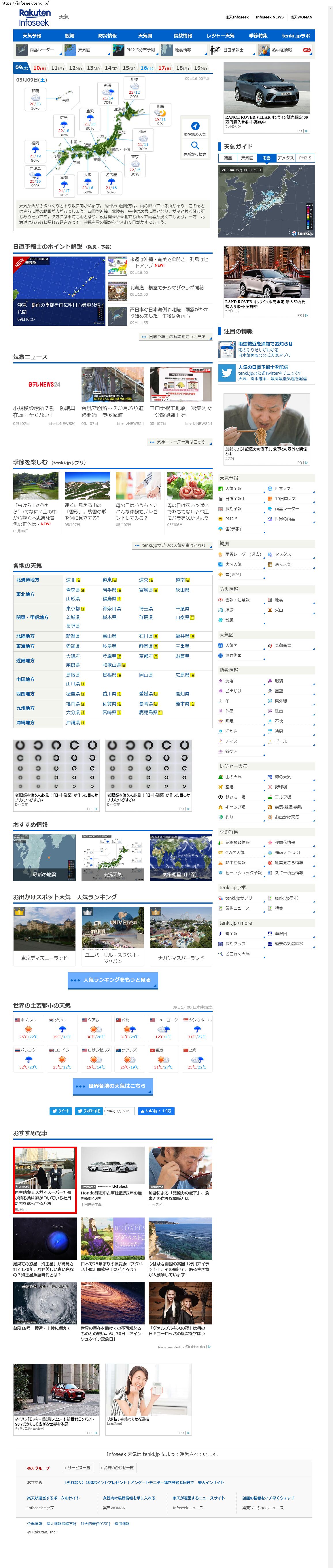Switch weather guide to the 衛星 tab
The width and height of the screenshot is (333, 1568).
228,158
